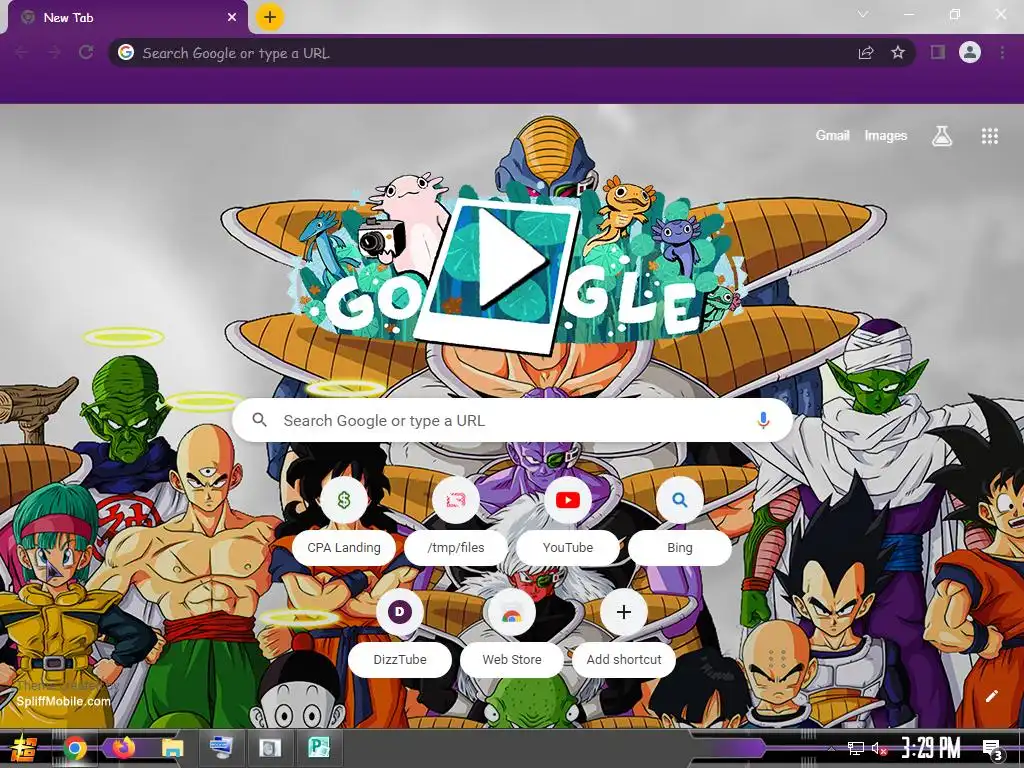Screen dimensions: 1024x768
Task: Go back to previous page
Action: pyautogui.click(x=22, y=52)
